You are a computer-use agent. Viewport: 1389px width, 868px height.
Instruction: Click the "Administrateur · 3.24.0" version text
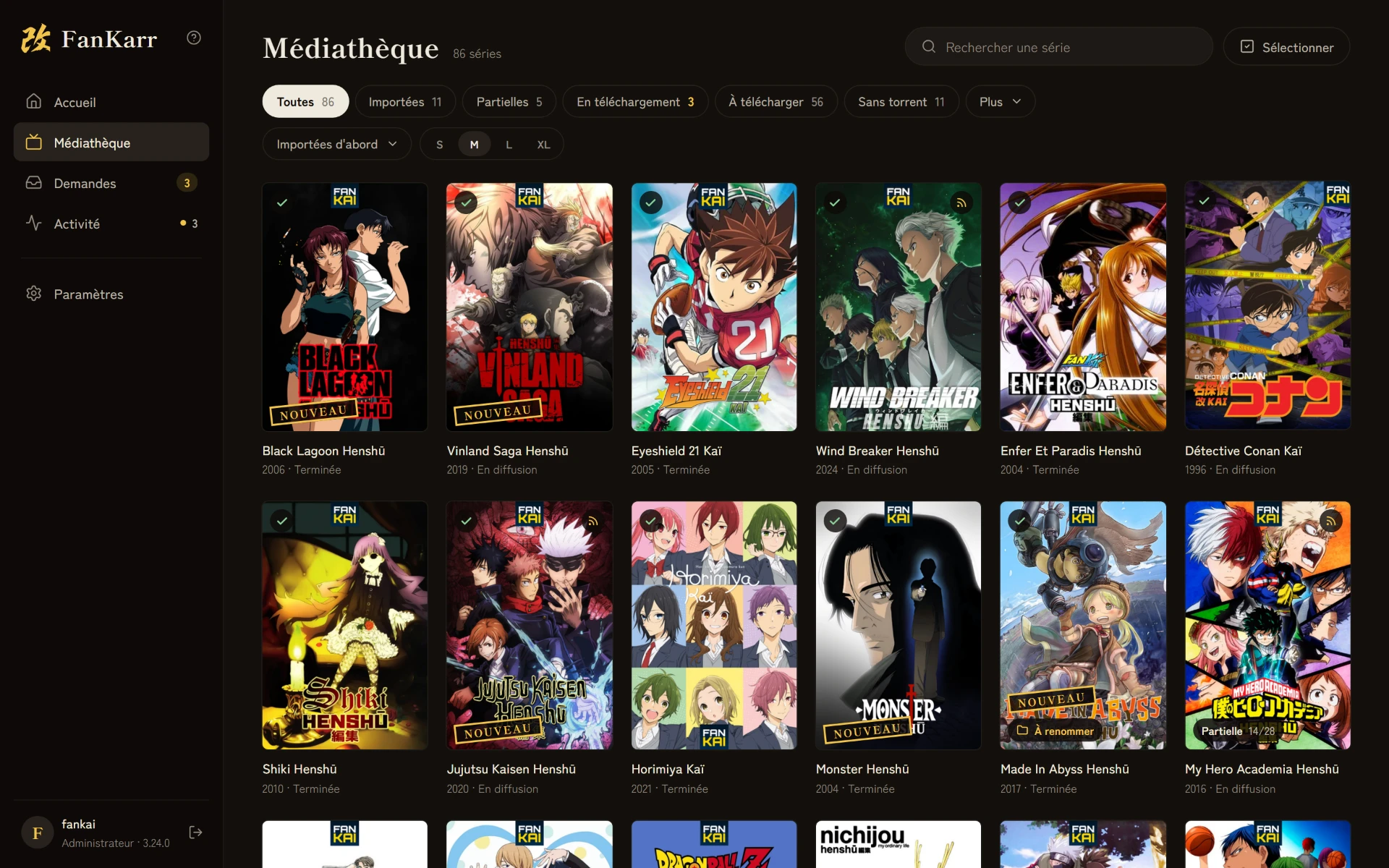(116, 843)
